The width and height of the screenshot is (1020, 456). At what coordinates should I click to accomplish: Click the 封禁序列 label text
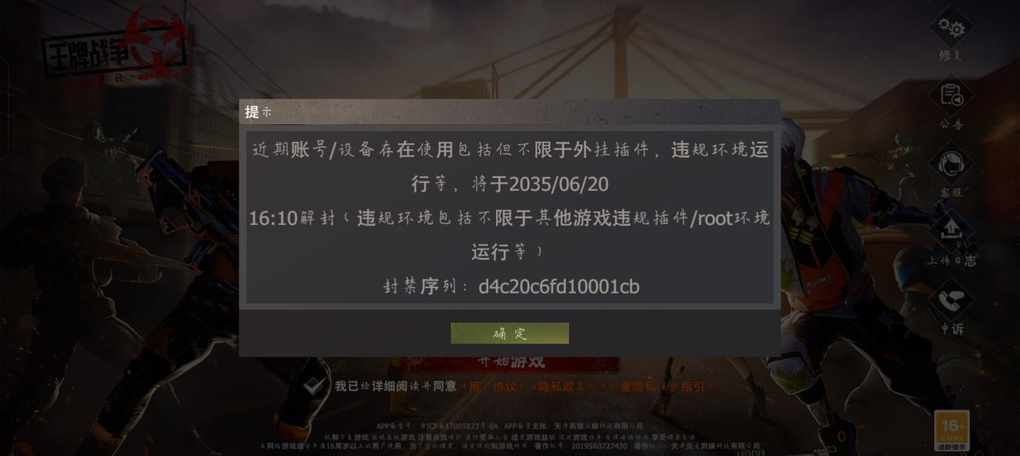coord(421,286)
